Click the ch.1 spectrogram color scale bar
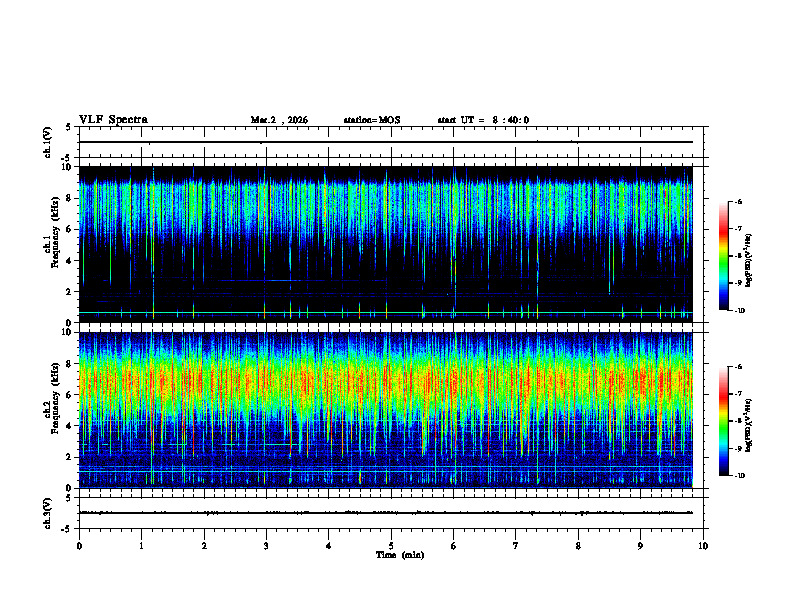This screenshot has width=792, height=612. [x=724, y=256]
